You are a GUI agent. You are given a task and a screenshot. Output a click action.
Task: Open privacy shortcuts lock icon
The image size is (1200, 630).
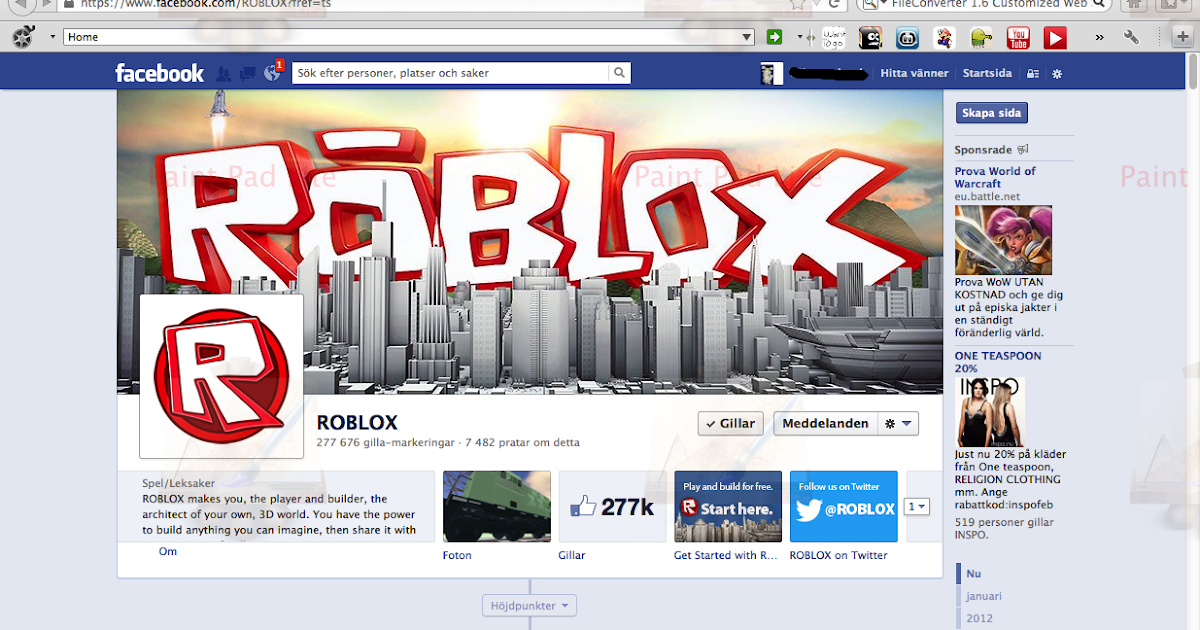coord(1033,74)
